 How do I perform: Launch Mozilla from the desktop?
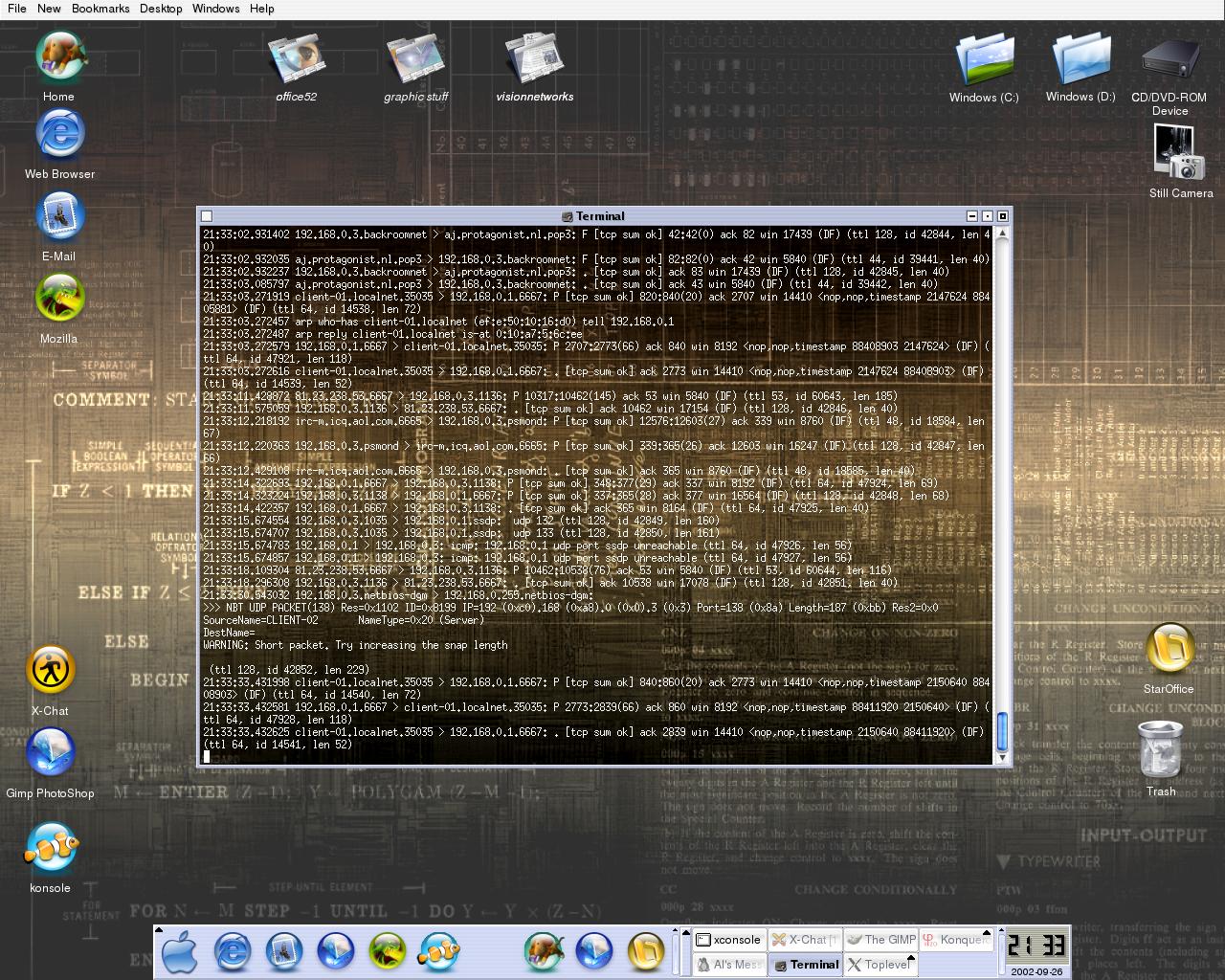click(59, 298)
